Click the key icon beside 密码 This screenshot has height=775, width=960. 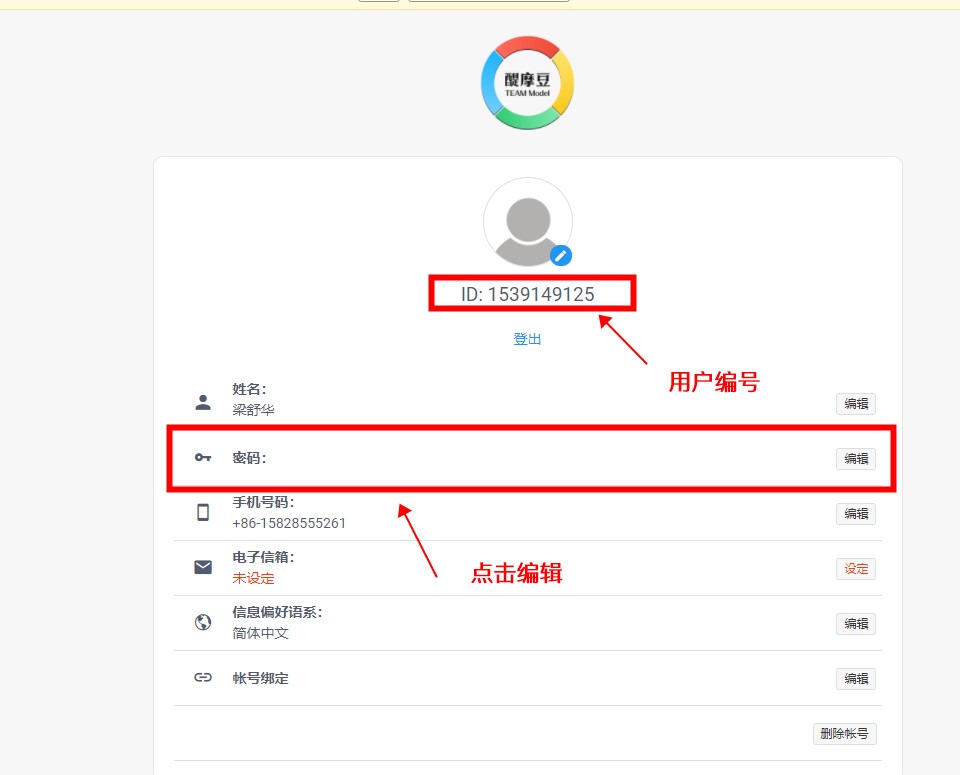coord(203,458)
